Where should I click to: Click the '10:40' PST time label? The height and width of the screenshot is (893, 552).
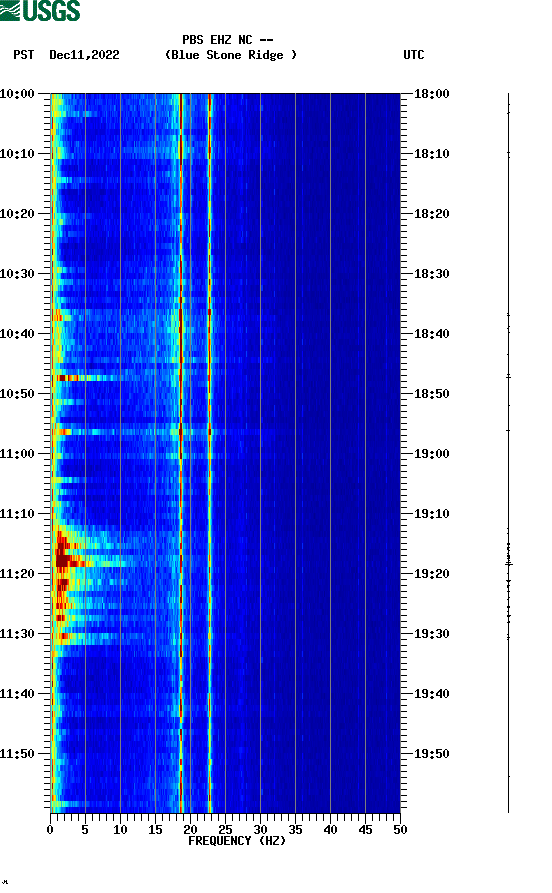[x=17, y=334]
